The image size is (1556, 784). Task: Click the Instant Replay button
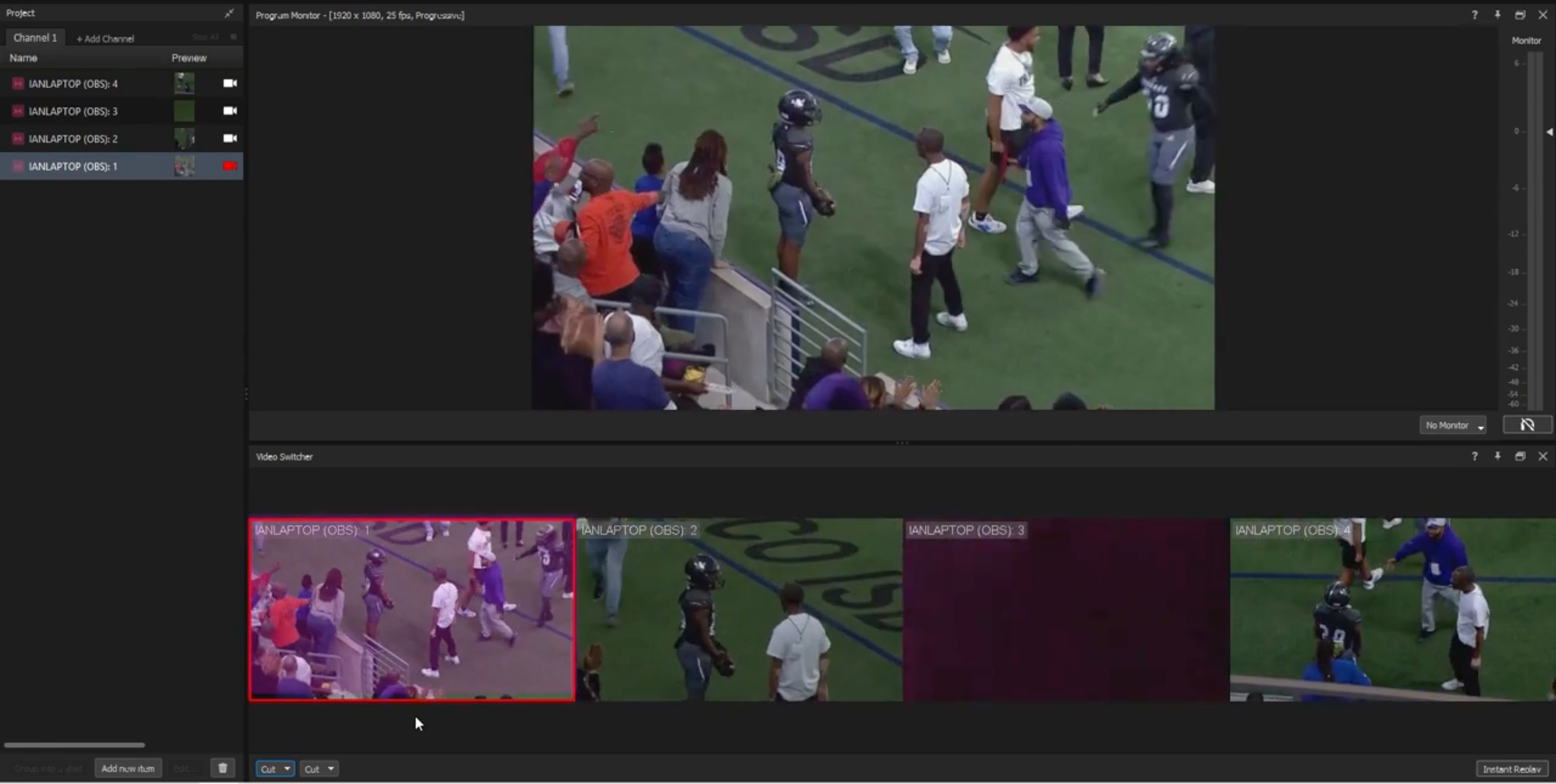click(1512, 769)
